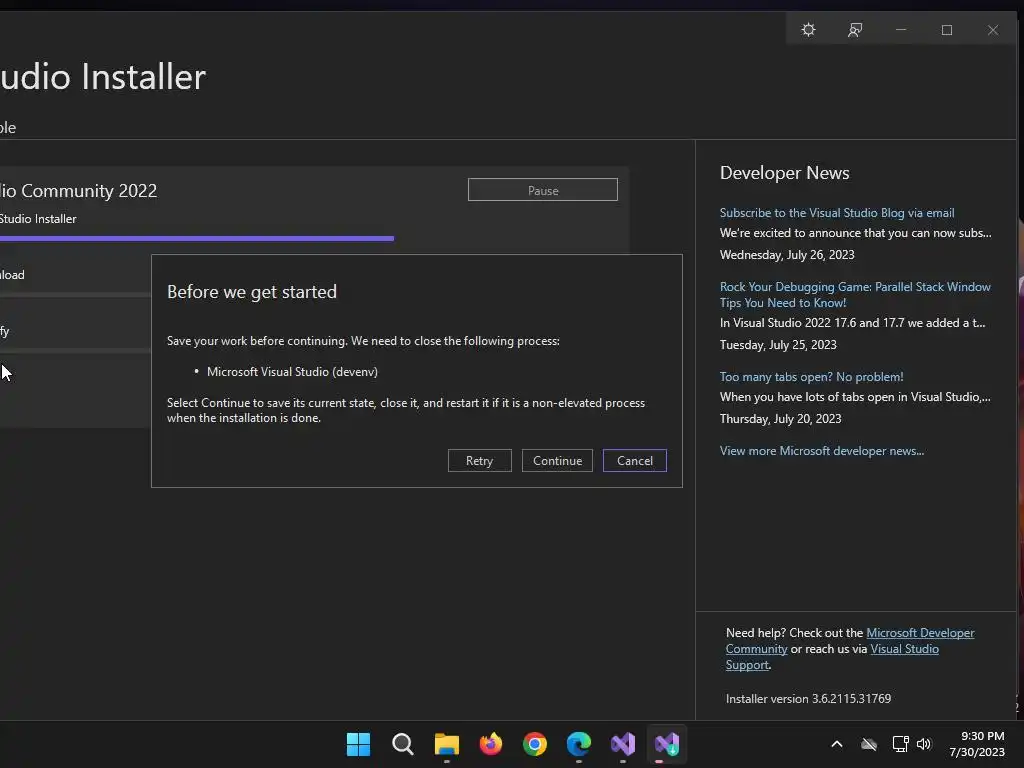Image resolution: width=1024 pixels, height=768 pixels.
Task: Click the Before we get started title
Action: tap(251, 292)
